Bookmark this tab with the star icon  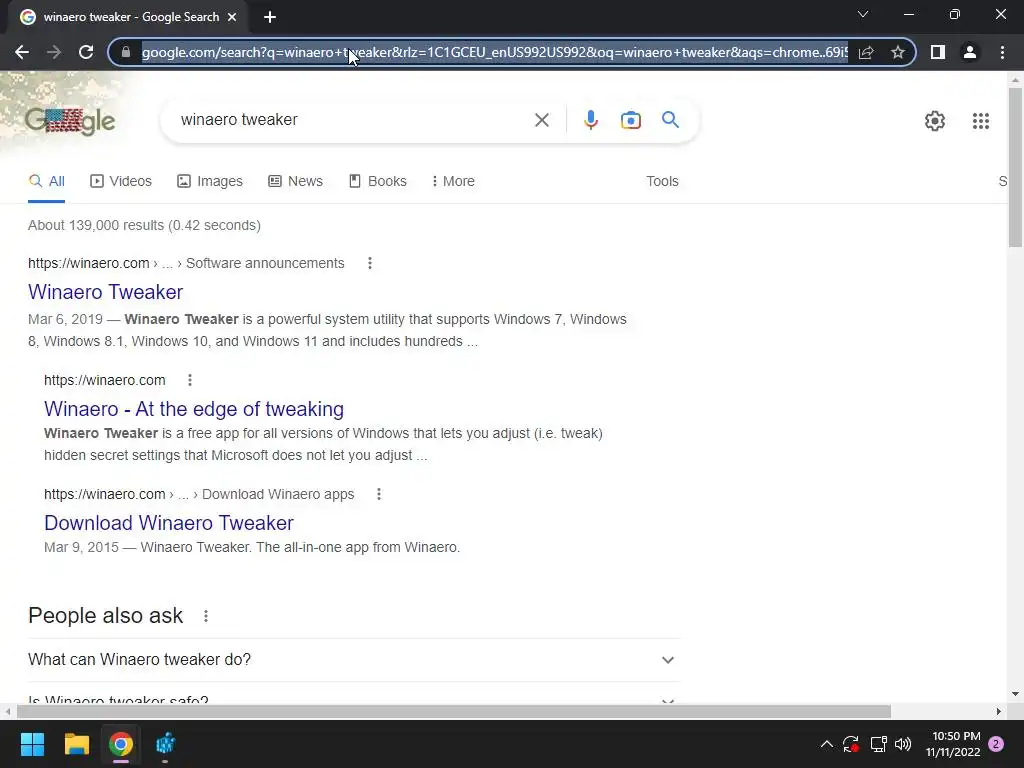(x=898, y=52)
